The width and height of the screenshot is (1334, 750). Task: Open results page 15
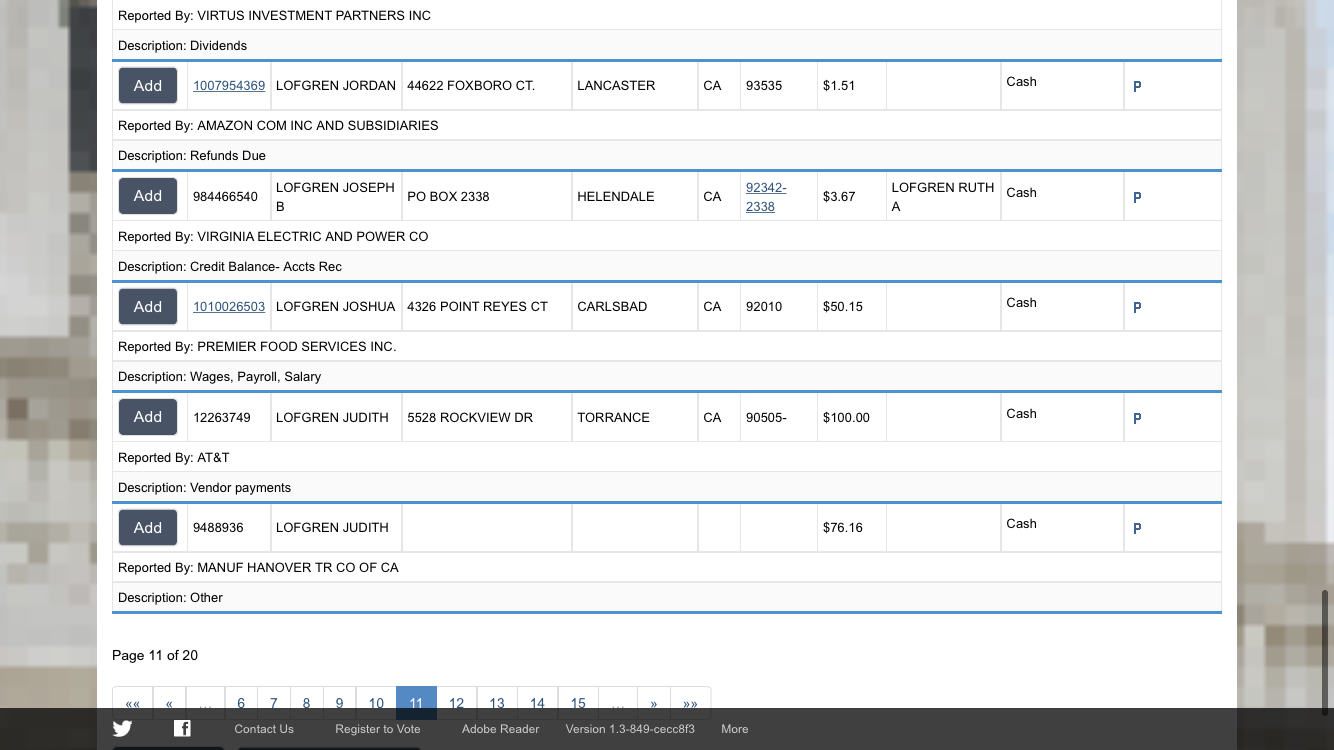click(x=578, y=704)
